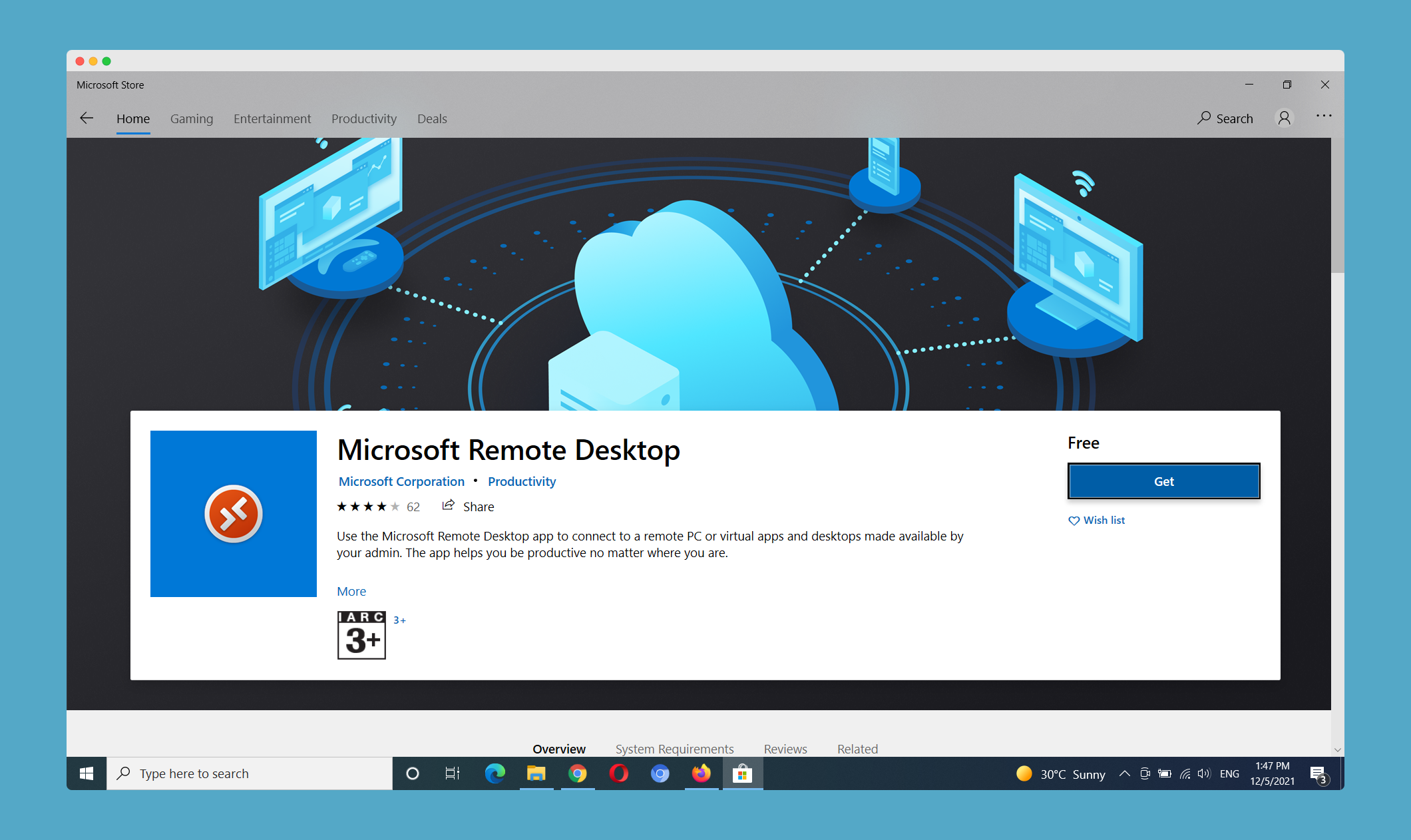The width and height of the screenshot is (1411, 840).
Task: Open Cortana circle icon on taskbar
Action: pyautogui.click(x=413, y=773)
